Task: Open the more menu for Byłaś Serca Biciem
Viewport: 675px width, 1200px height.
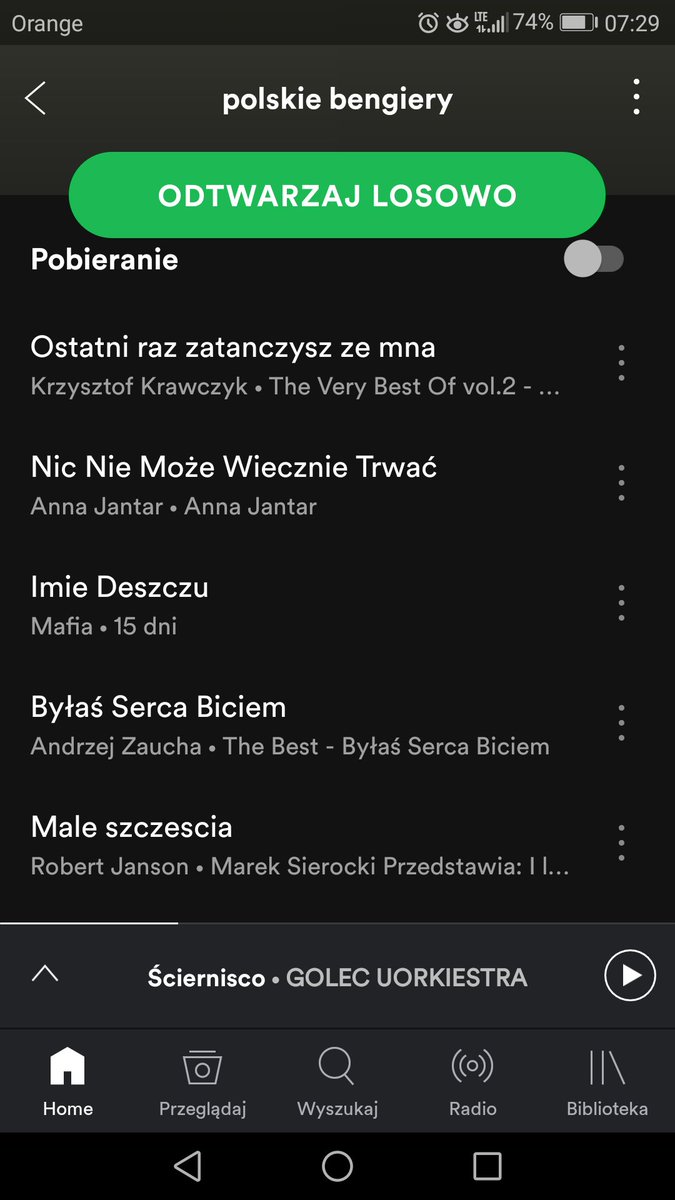Action: [x=621, y=723]
